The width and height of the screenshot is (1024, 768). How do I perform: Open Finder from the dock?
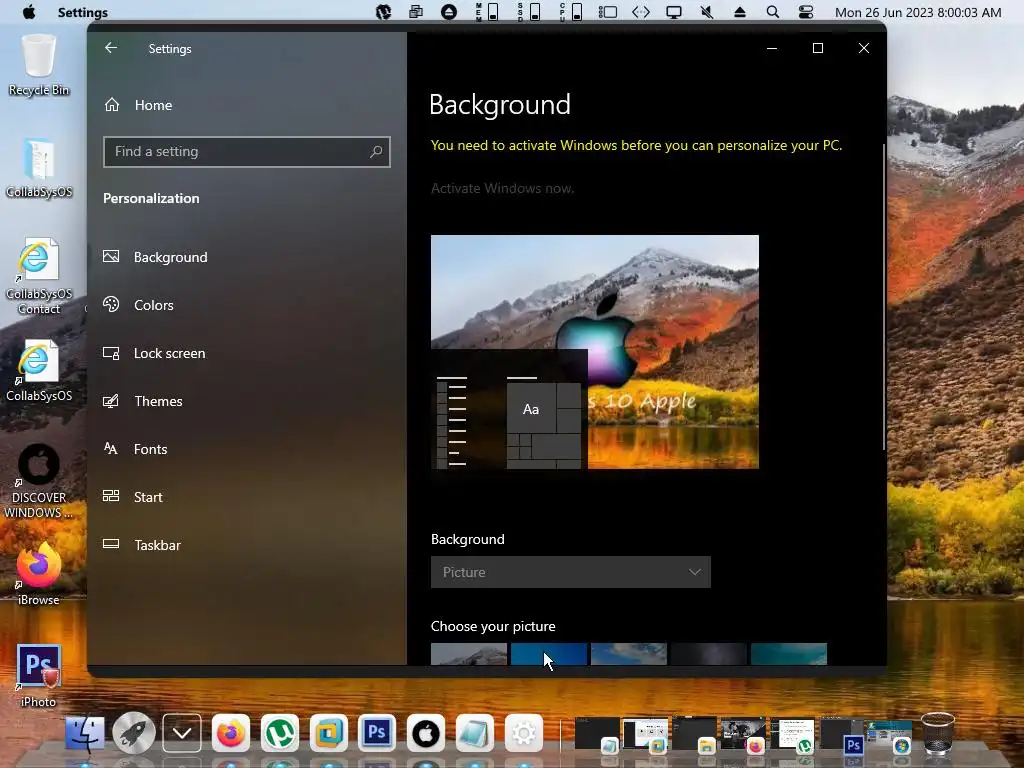tap(85, 733)
